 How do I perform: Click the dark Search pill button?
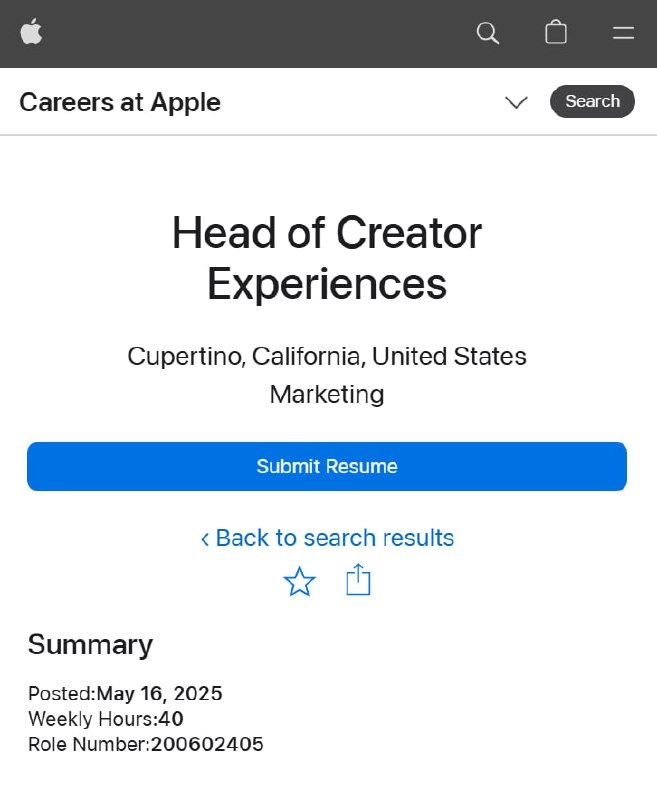pyautogui.click(x=592, y=102)
